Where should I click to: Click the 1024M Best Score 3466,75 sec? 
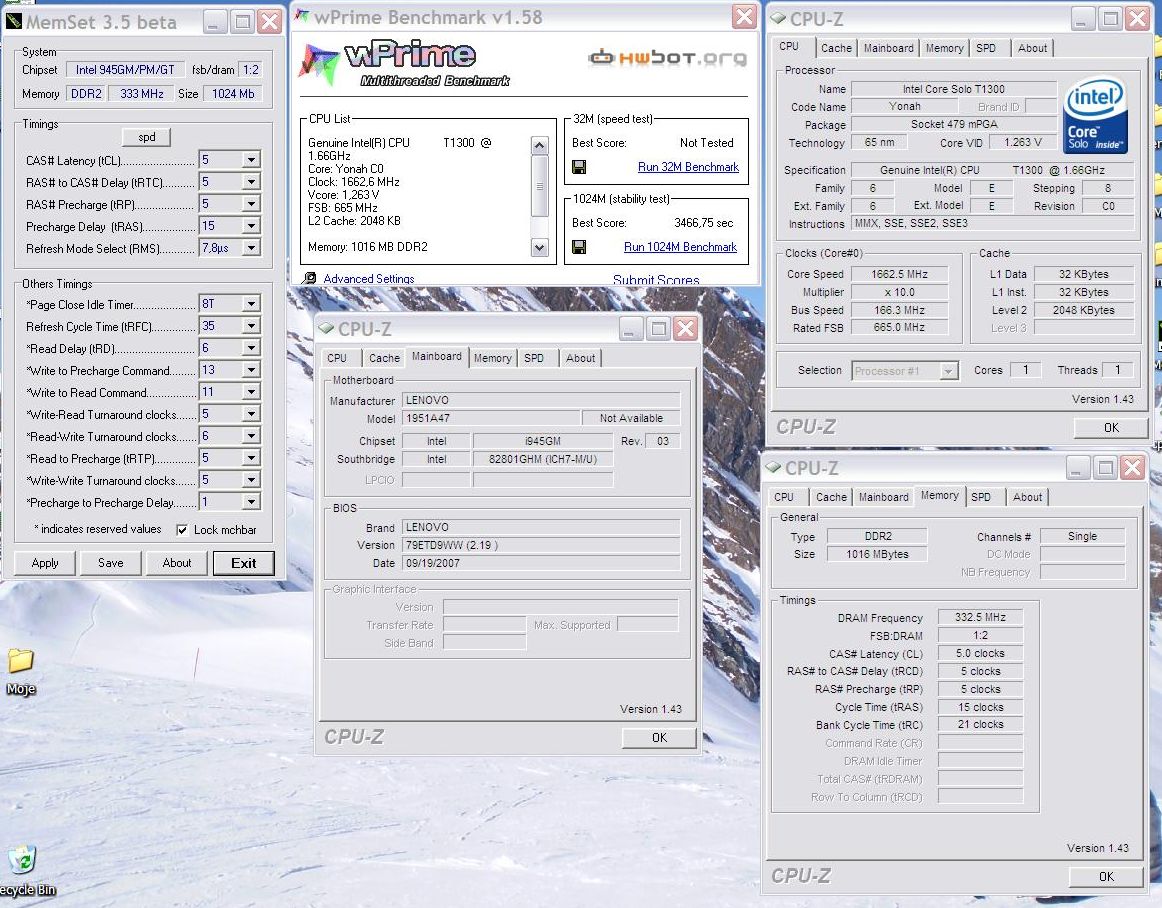point(703,223)
